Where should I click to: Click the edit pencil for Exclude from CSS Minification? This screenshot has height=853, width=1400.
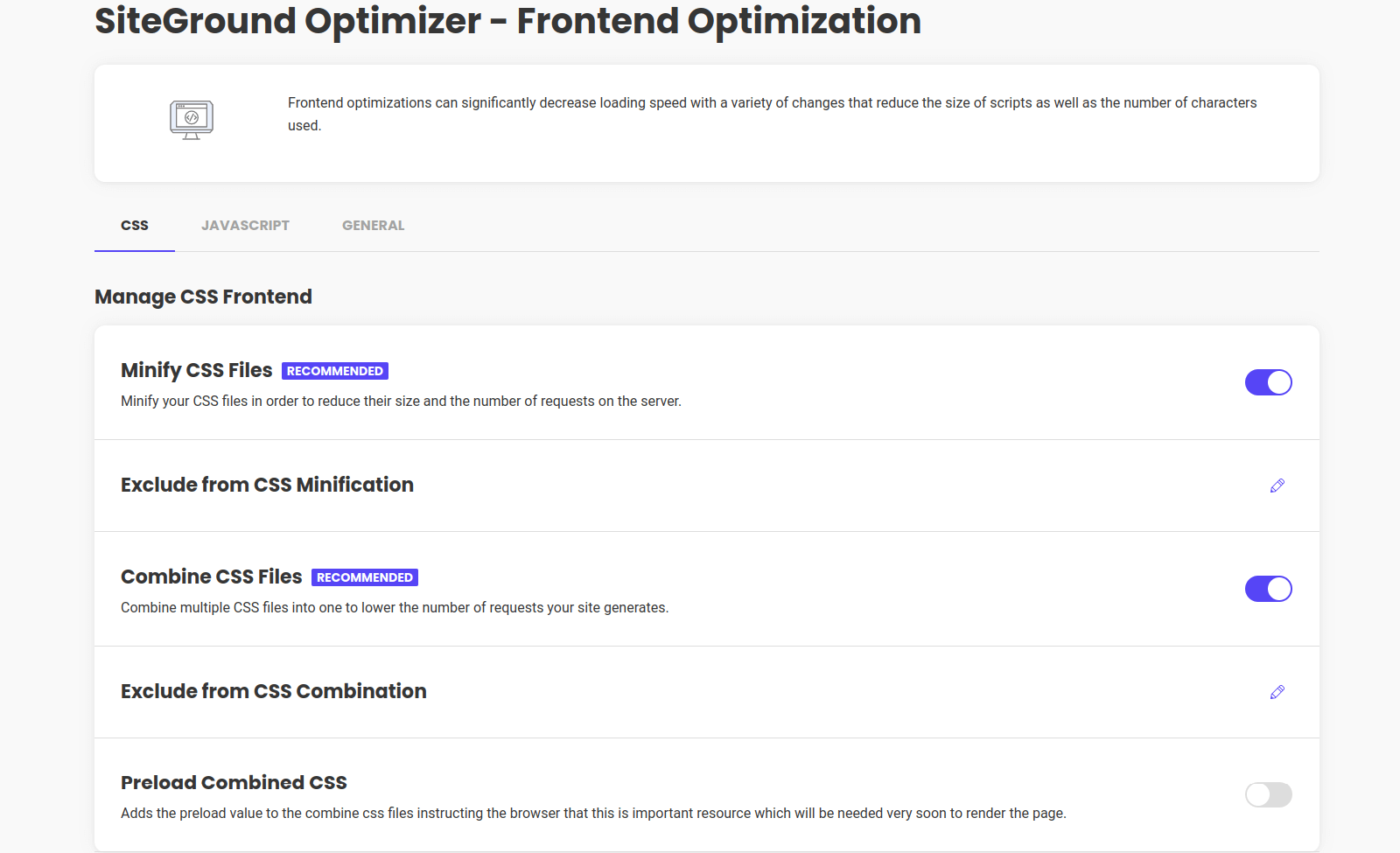click(1277, 486)
